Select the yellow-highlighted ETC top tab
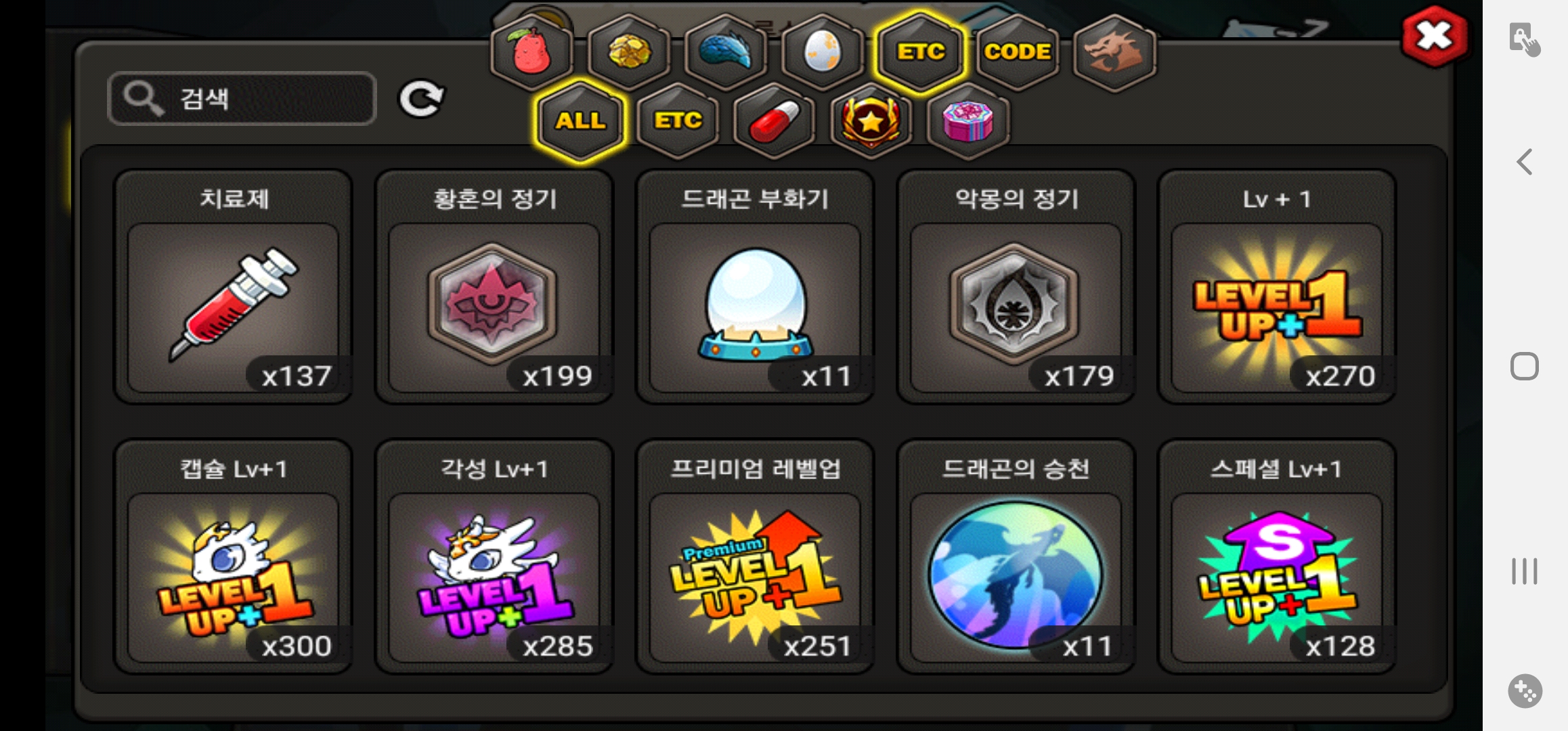The image size is (1568, 731). pyautogui.click(x=920, y=52)
